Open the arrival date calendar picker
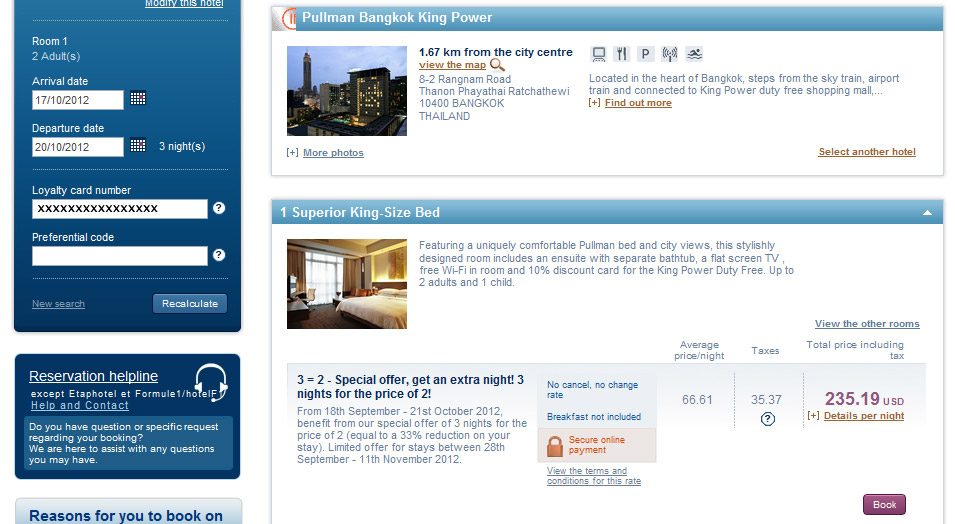The width and height of the screenshot is (955, 524). coord(138,98)
